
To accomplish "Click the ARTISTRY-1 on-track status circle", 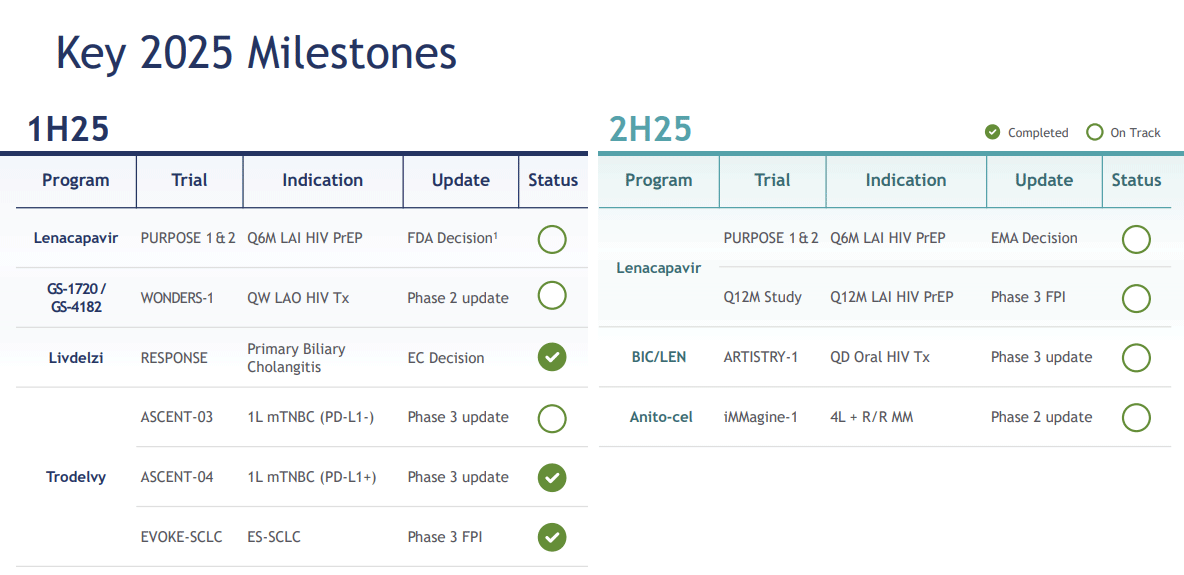I will [1136, 357].
